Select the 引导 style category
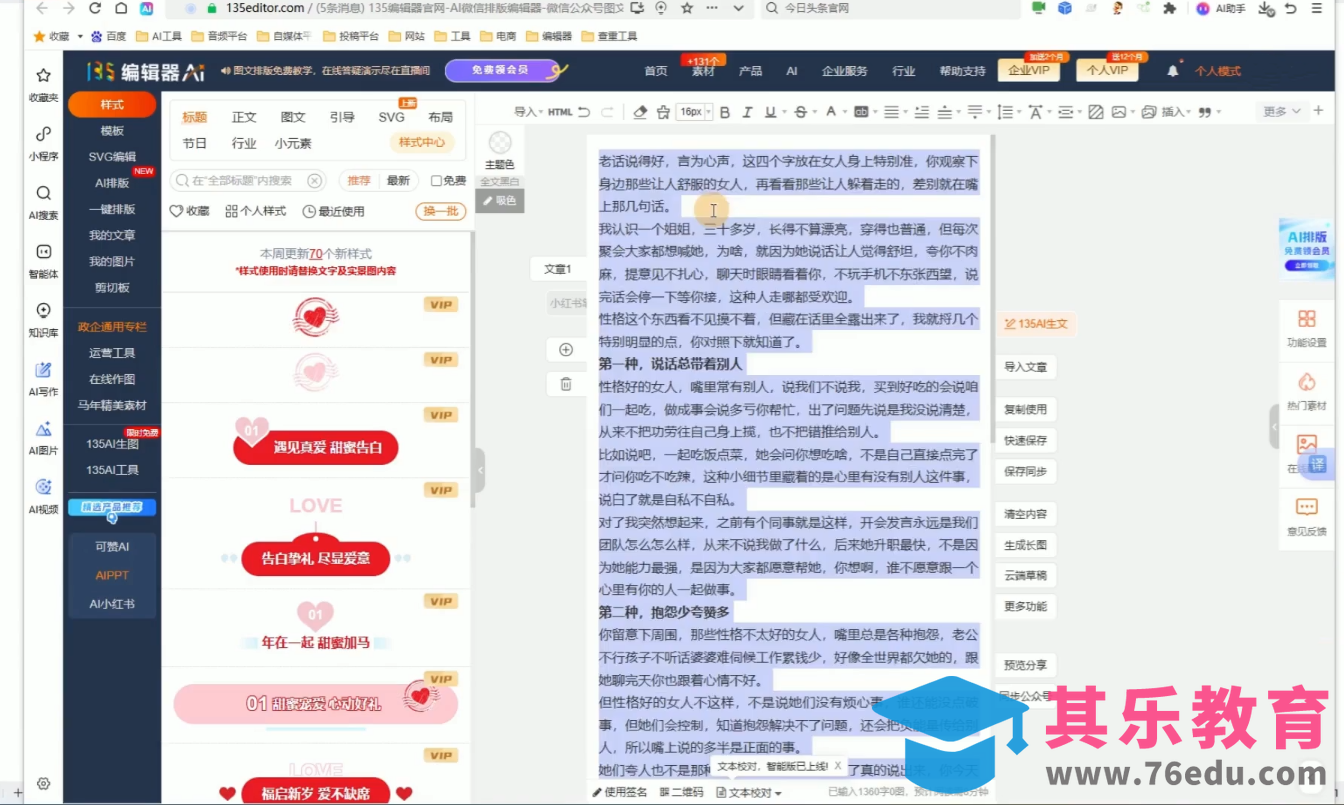Viewport: 1344px width, 805px height. (342, 117)
